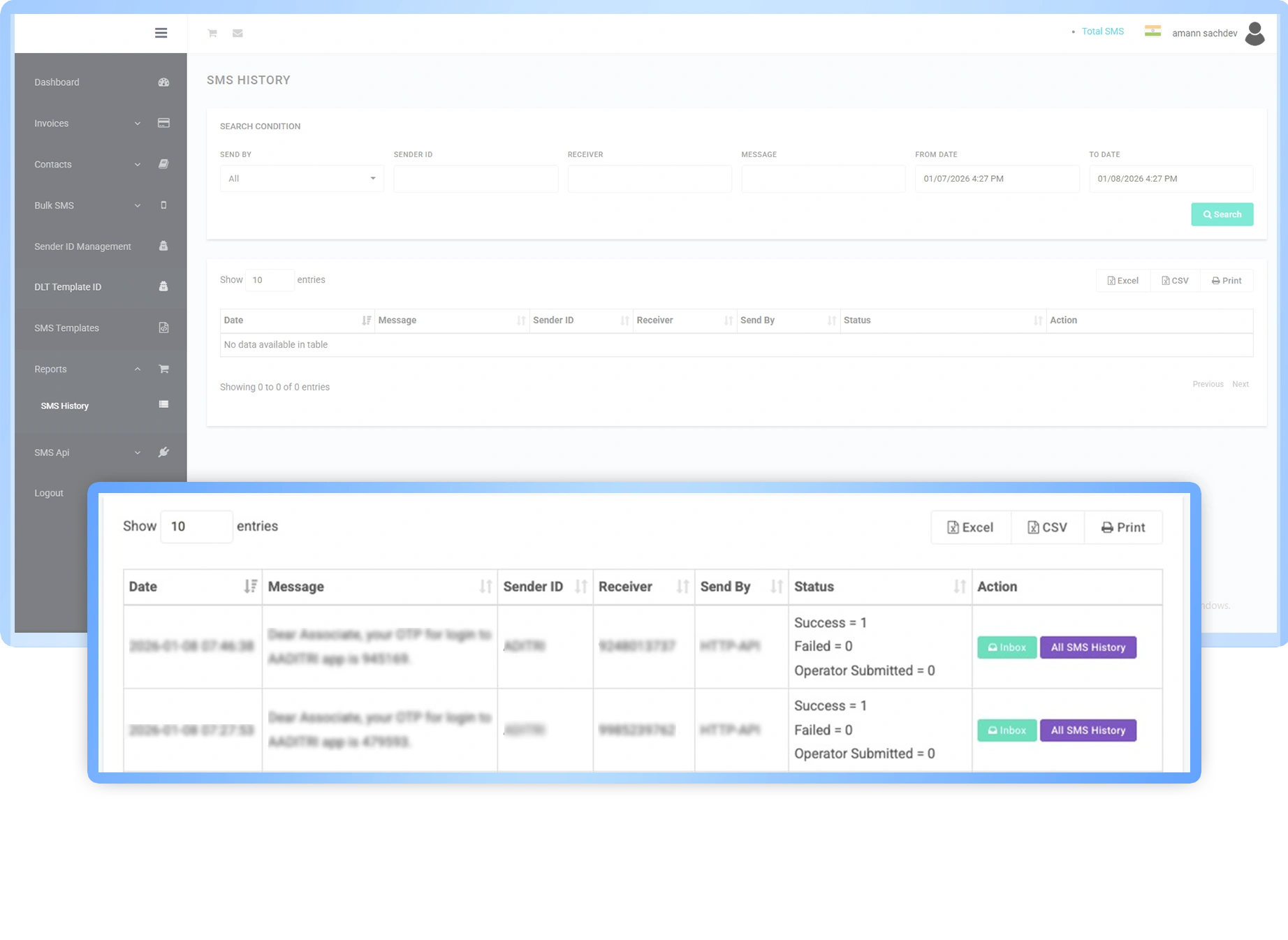1288x940 pixels.
Task: Open the Send By dropdown showing All
Action: tap(301, 178)
